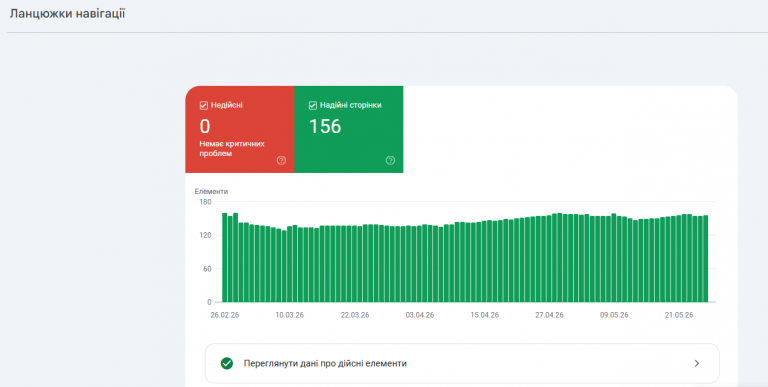Click the green checkmark status icon
768x387 pixels.
coord(227,363)
